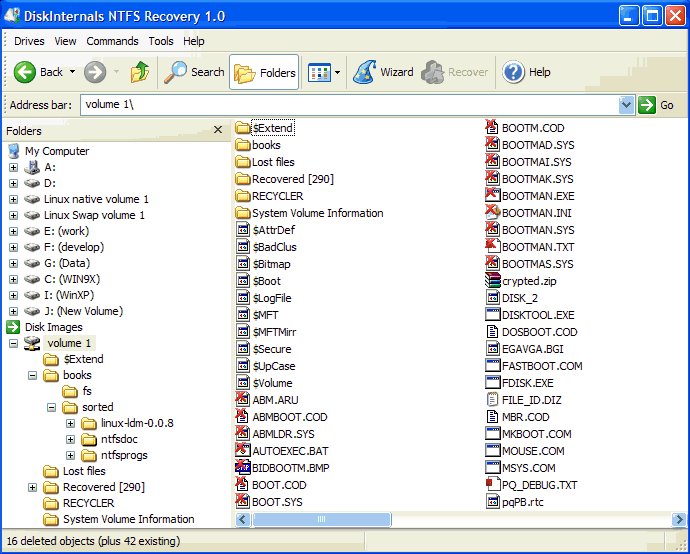Select the $MFT system file icon
The width and height of the screenshot is (690, 554).
243,315
